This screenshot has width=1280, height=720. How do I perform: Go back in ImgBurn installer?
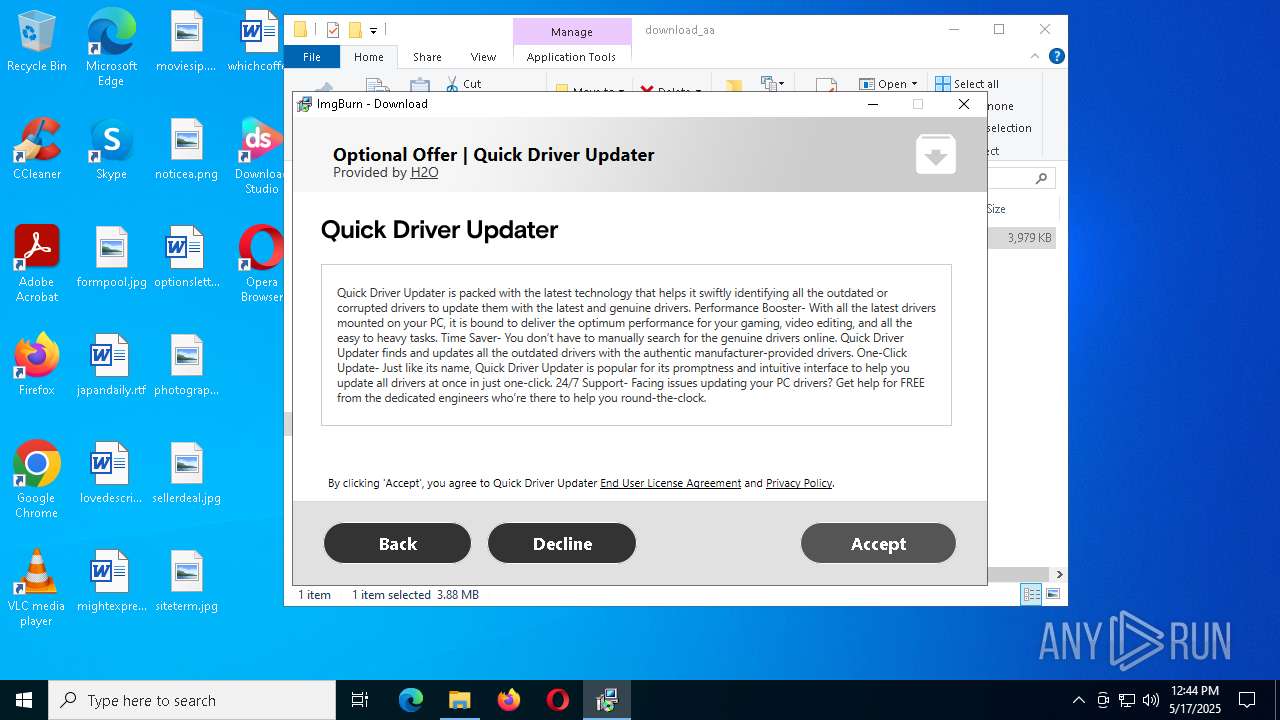397,543
